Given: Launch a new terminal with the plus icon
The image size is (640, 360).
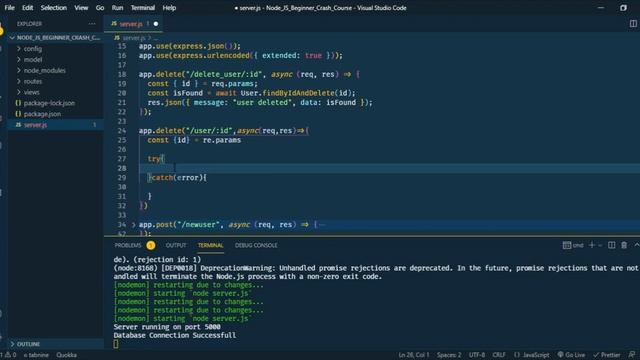Looking at the screenshot, I should (x=592, y=245).
